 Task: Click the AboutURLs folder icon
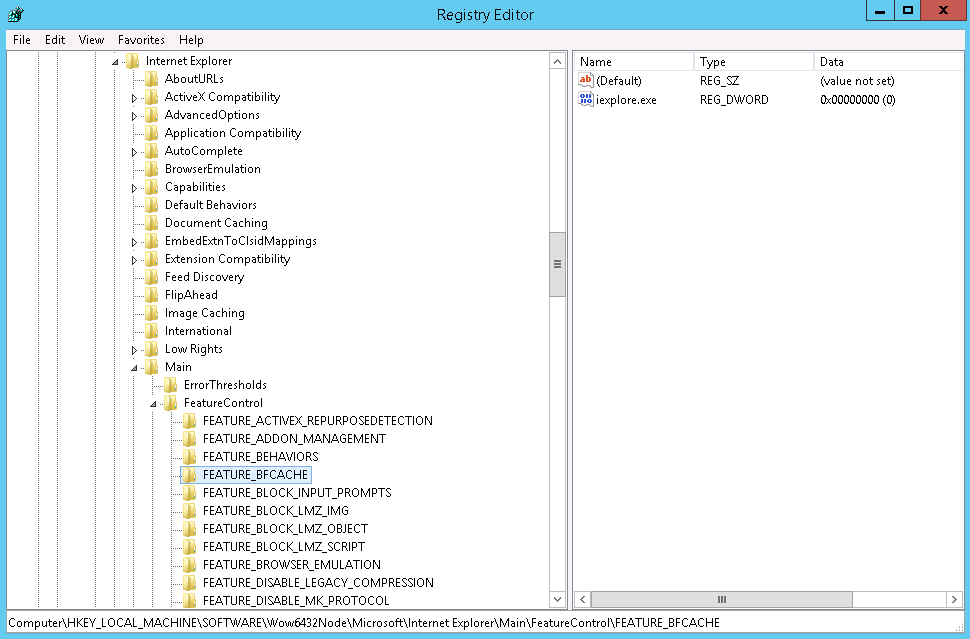[152, 79]
